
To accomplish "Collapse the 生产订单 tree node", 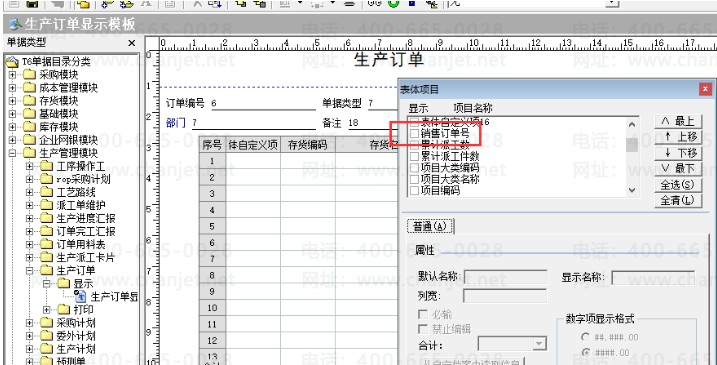I will tap(29, 270).
